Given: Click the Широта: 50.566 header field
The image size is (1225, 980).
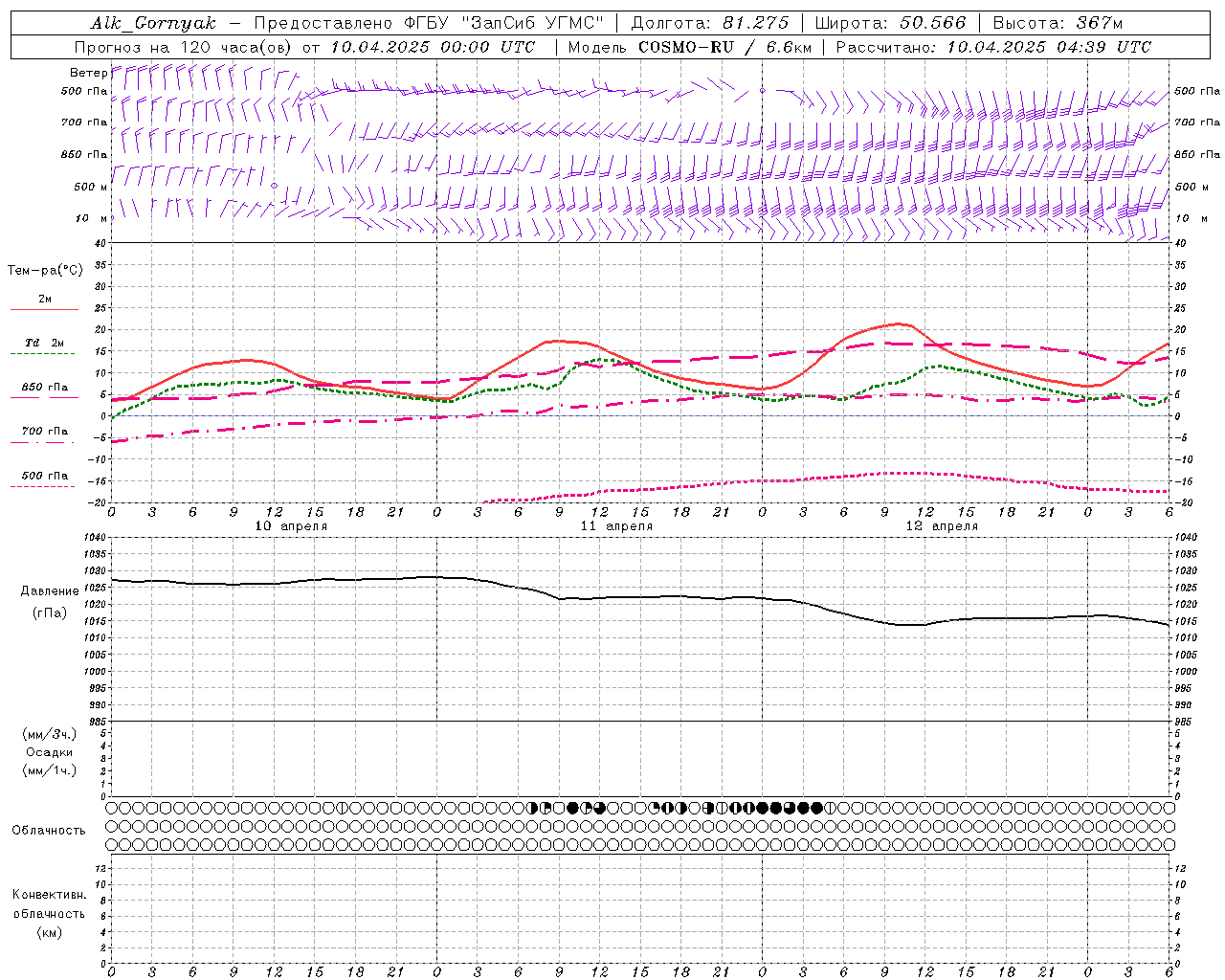Looking at the screenshot, I should click(891, 23).
